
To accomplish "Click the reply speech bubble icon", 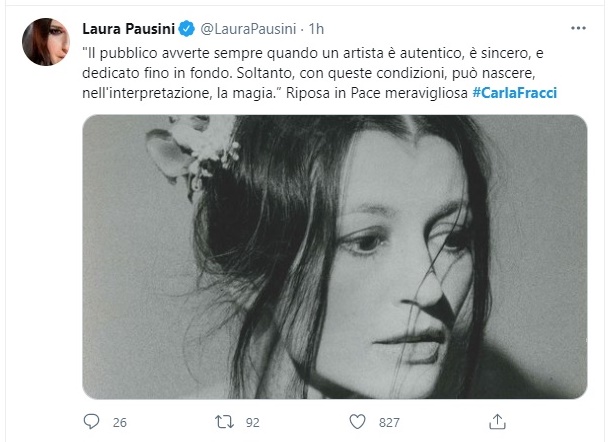I will click(x=92, y=422).
